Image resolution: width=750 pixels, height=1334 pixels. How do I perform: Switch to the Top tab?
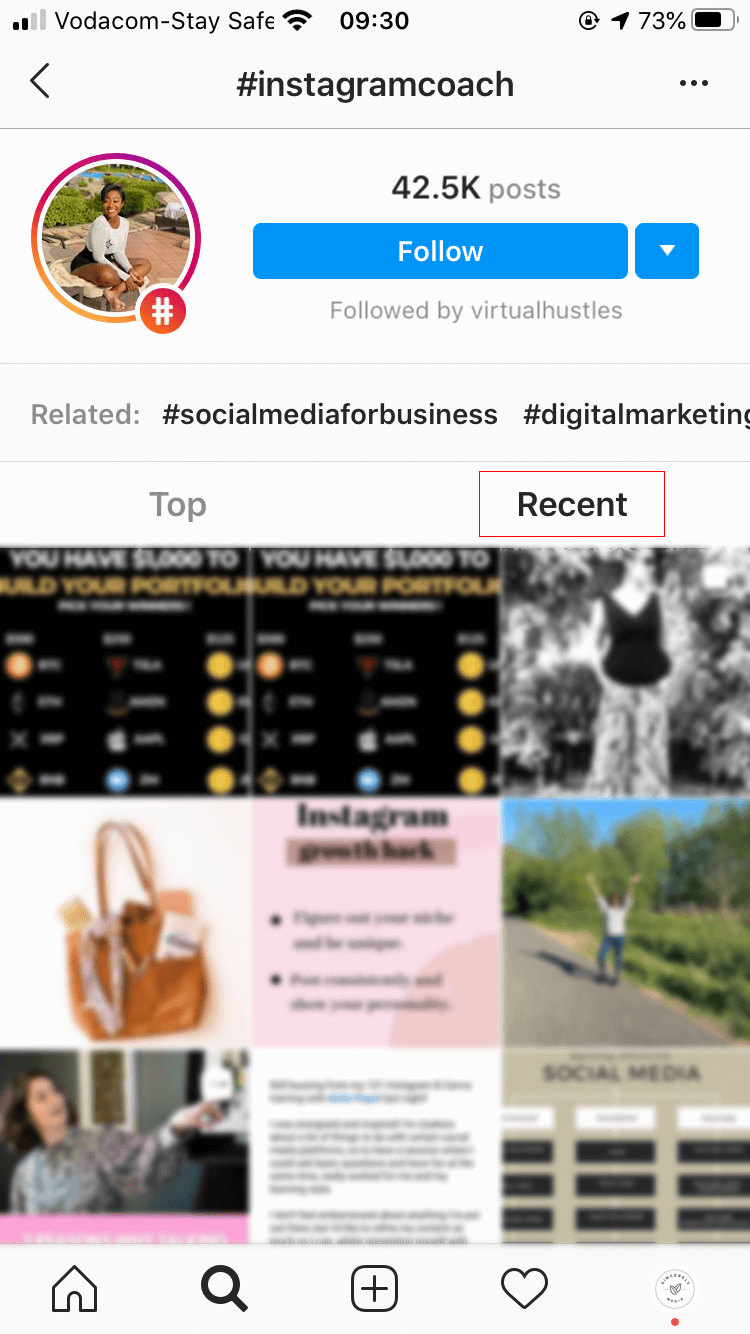pyautogui.click(x=178, y=505)
